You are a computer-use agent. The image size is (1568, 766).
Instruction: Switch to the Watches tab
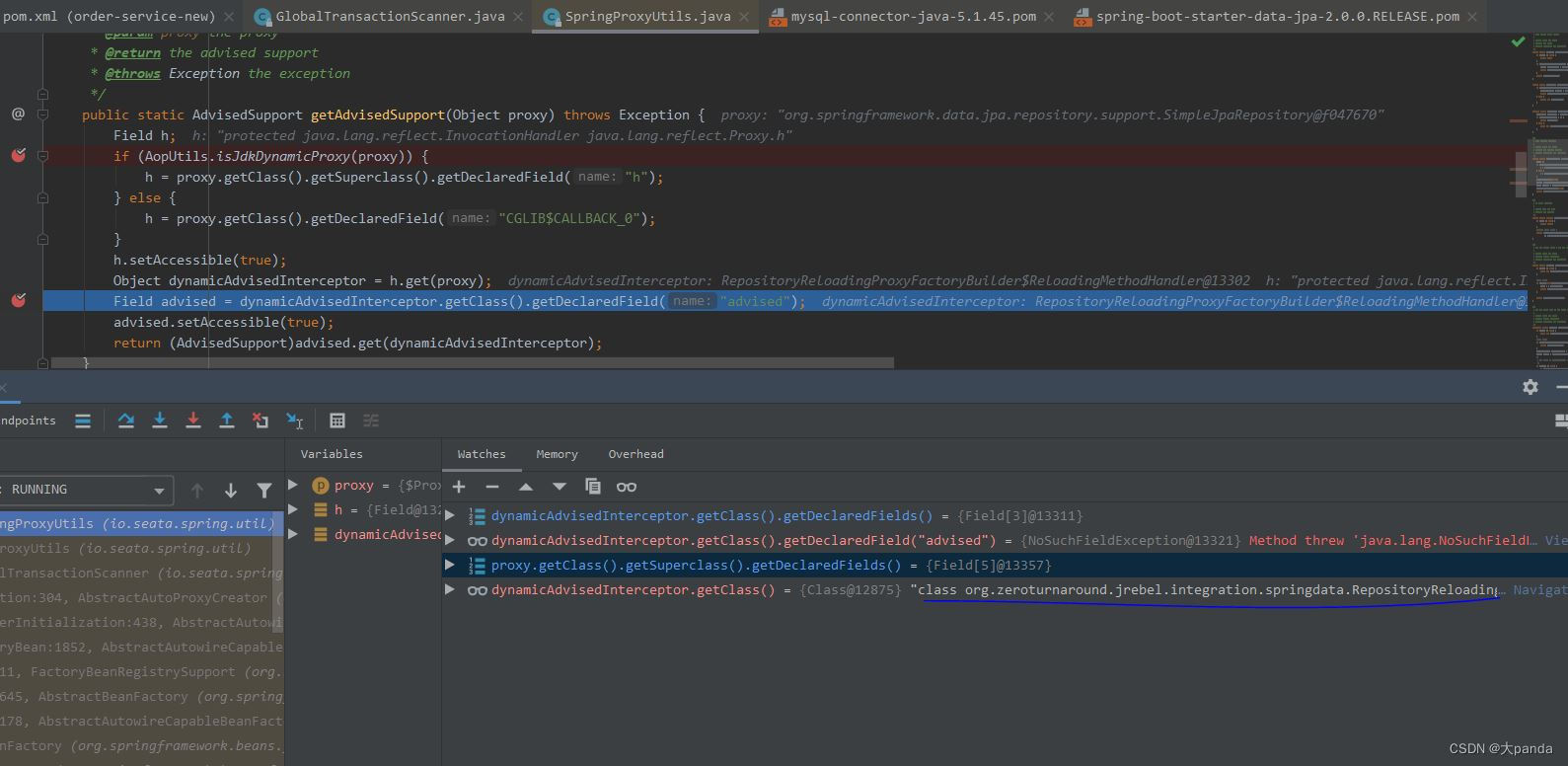pyautogui.click(x=482, y=454)
